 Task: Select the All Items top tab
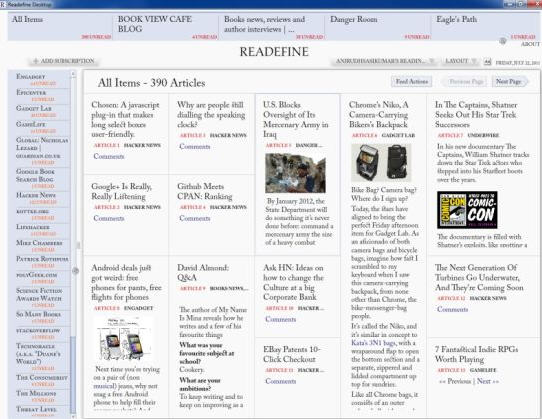pyautogui.click(x=60, y=26)
